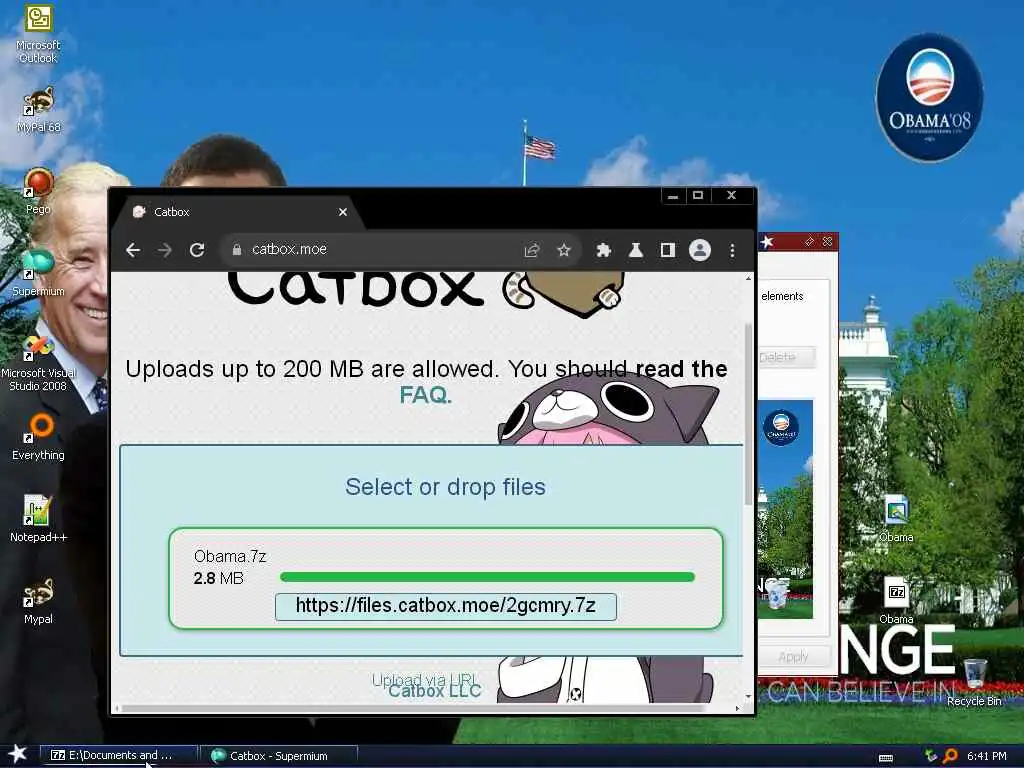The width and height of the screenshot is (1024, 768).
Task: Click the 6:41 PM clock
Action: coord(986,756)
